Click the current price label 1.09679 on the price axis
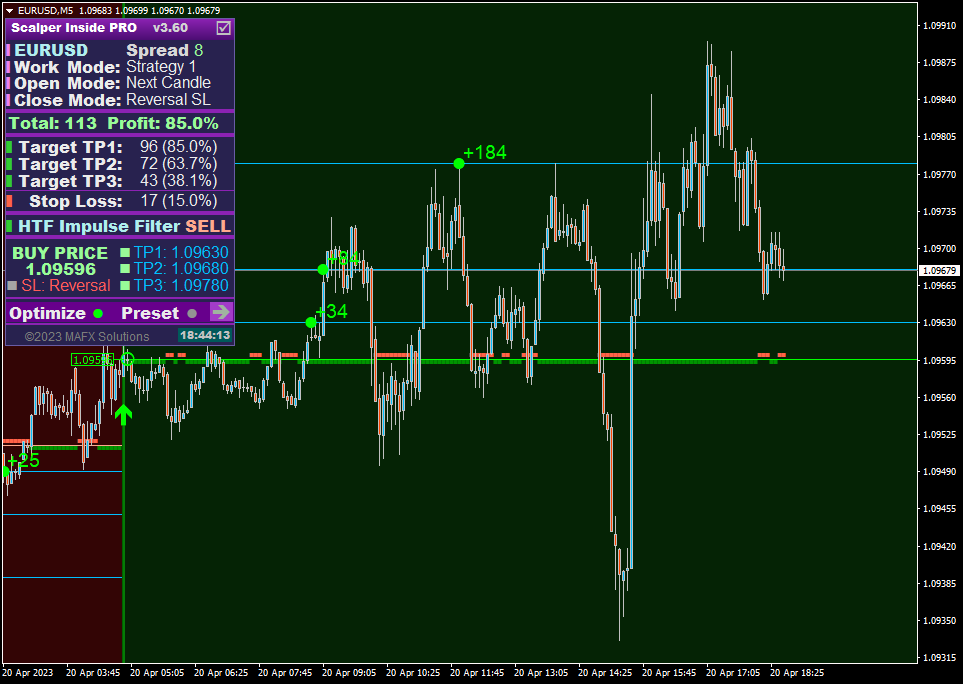 (x=939, y=271)
